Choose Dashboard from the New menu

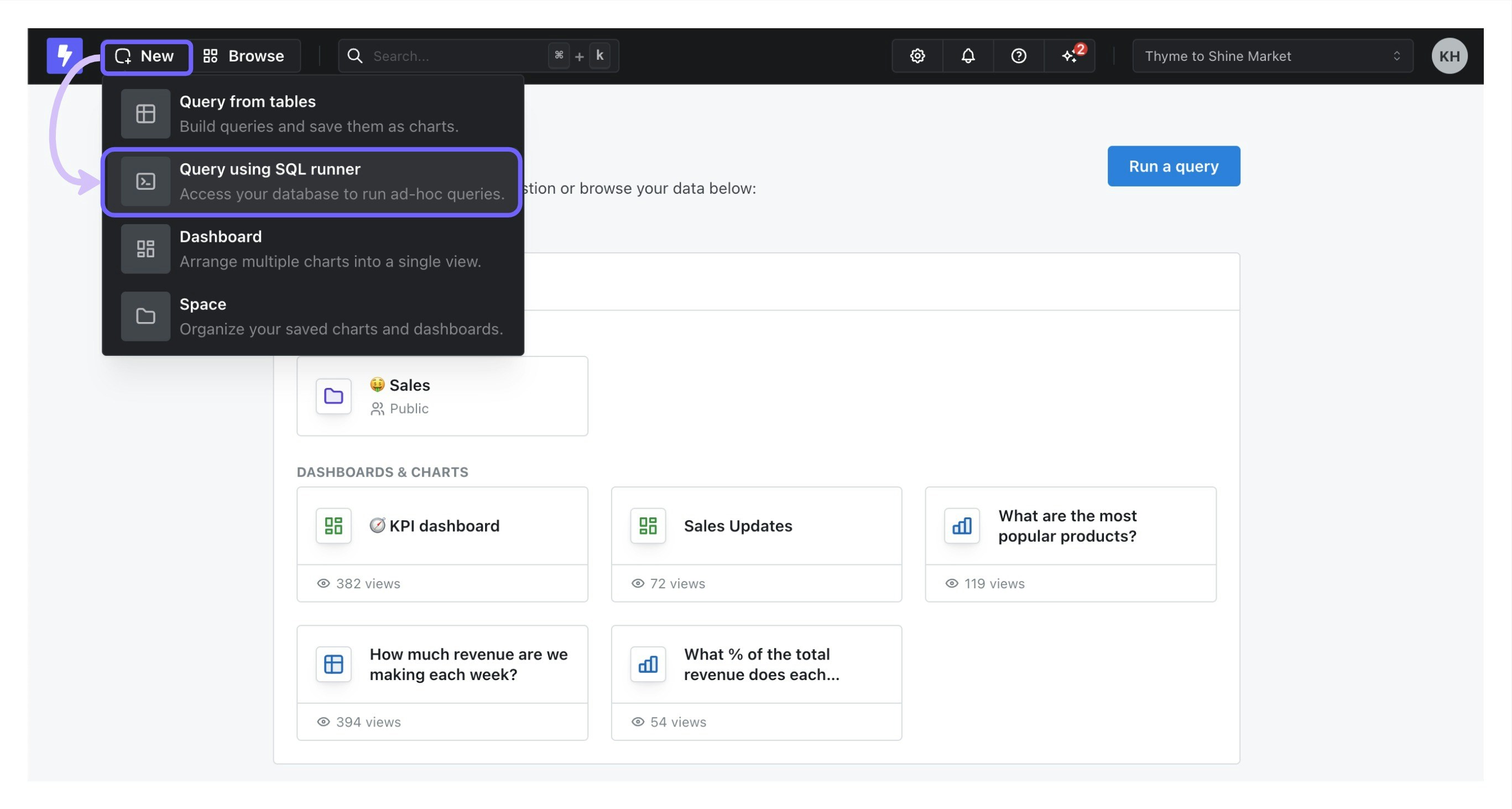coord(312,249)
